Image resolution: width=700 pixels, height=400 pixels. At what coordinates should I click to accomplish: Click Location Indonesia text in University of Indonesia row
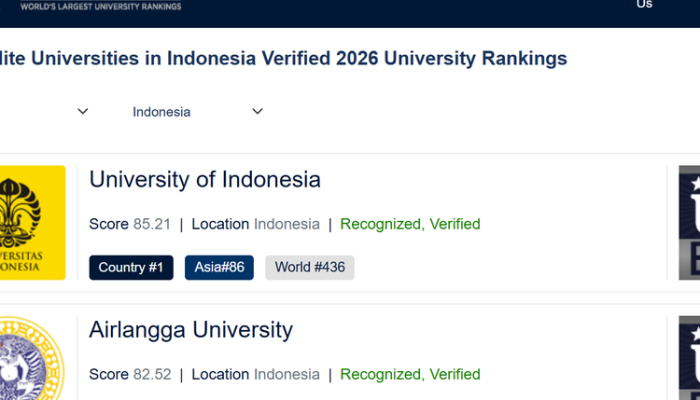point(256,224)
